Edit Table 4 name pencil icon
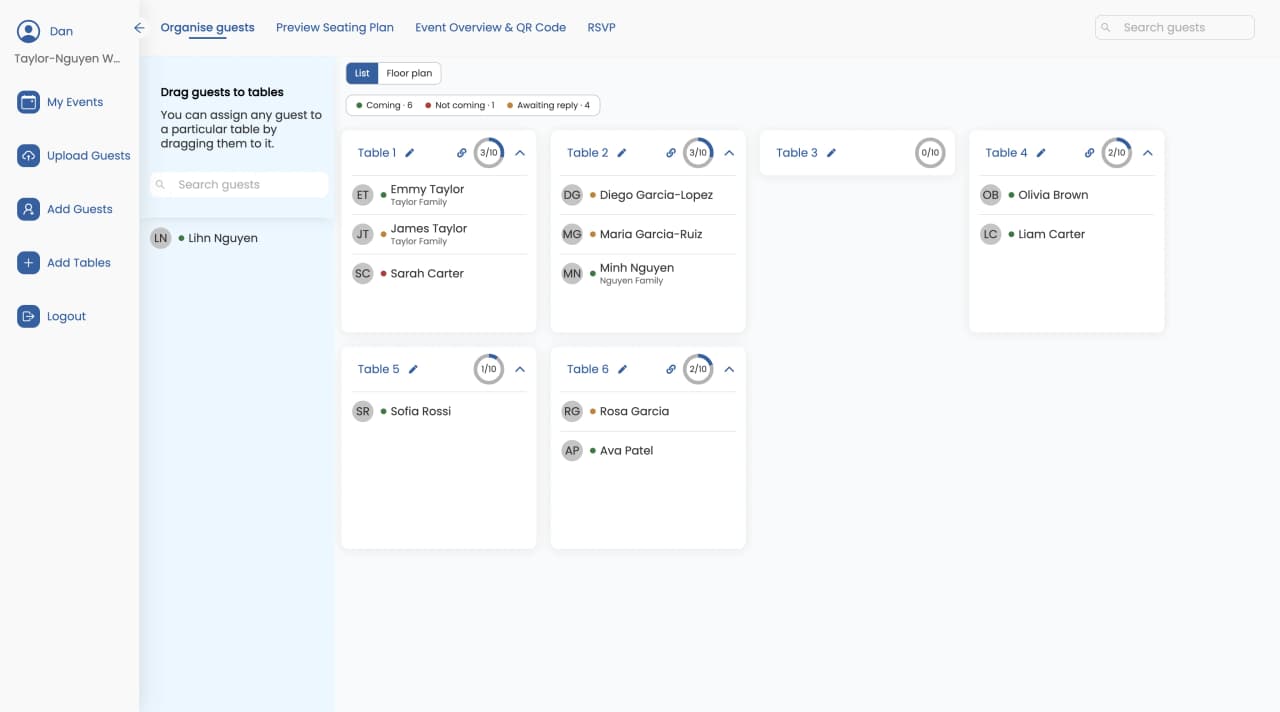The width and height of the screenshot is (1280, 712). click(x=1041, y=153)
